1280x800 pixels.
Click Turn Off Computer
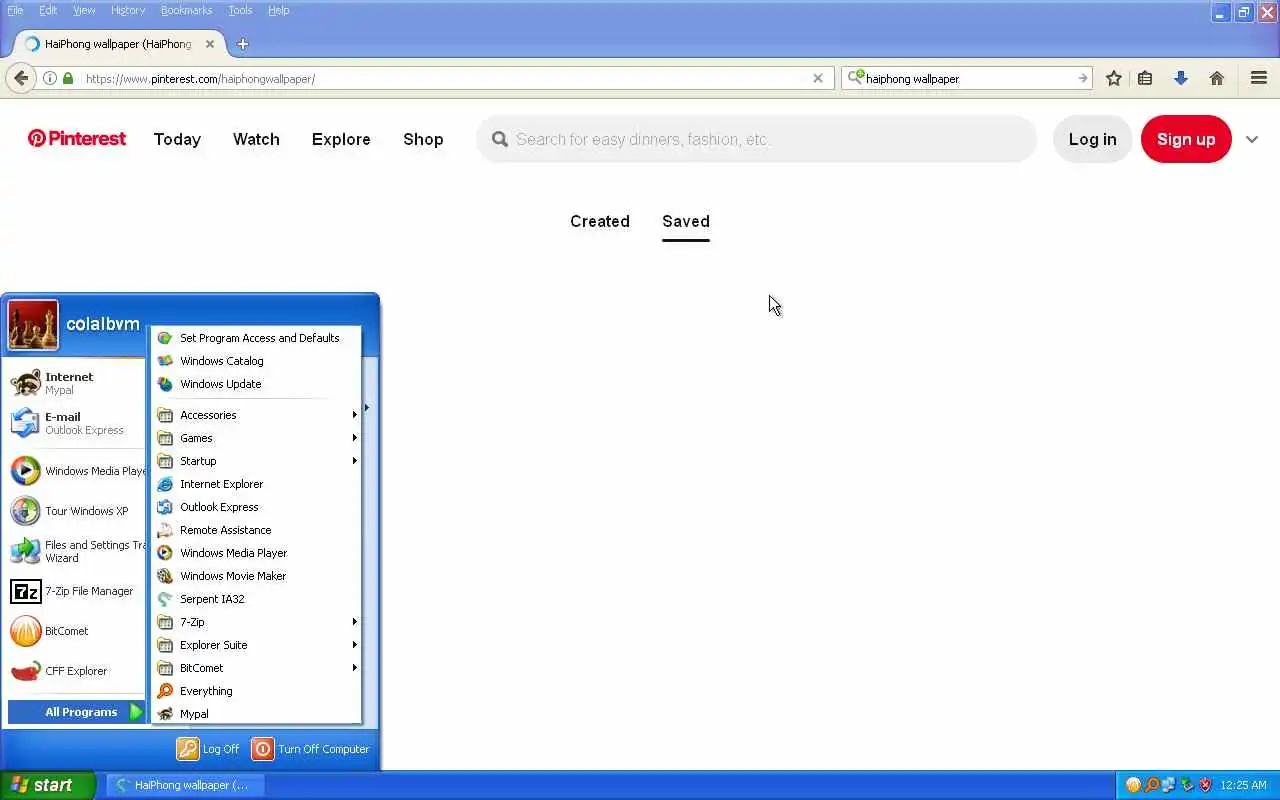311,749
